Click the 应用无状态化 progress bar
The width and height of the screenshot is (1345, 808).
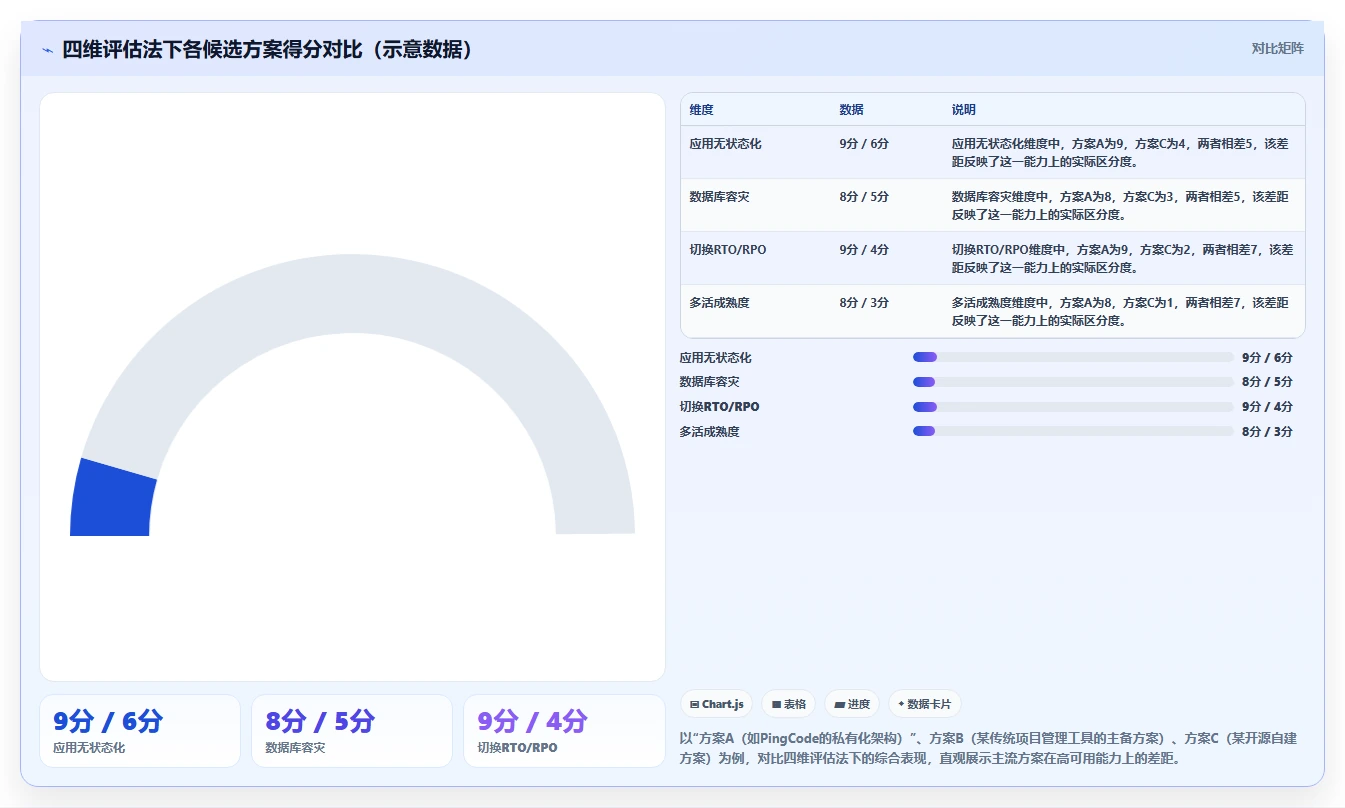coord(1073,357)
